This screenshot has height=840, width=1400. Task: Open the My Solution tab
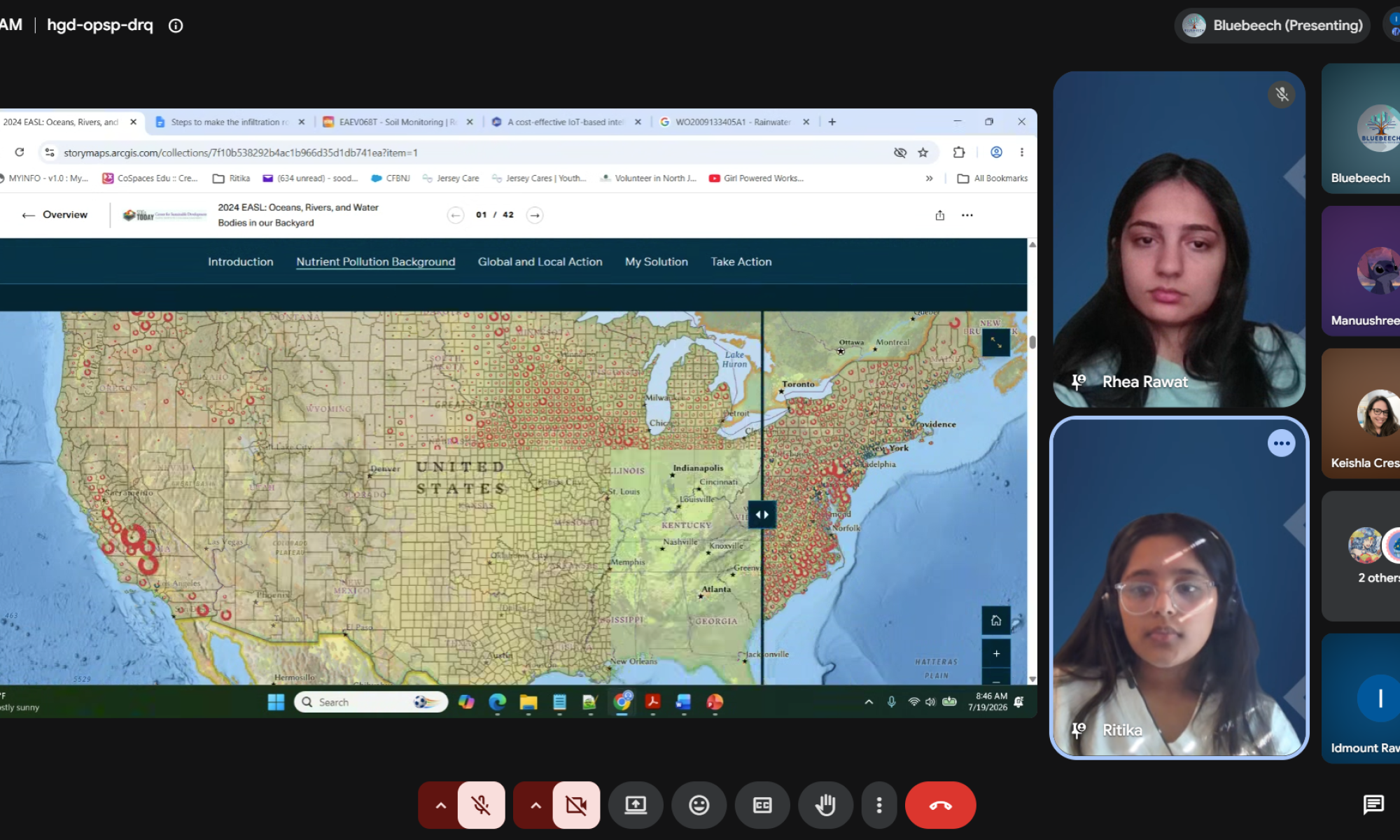[x=656, y=262]
